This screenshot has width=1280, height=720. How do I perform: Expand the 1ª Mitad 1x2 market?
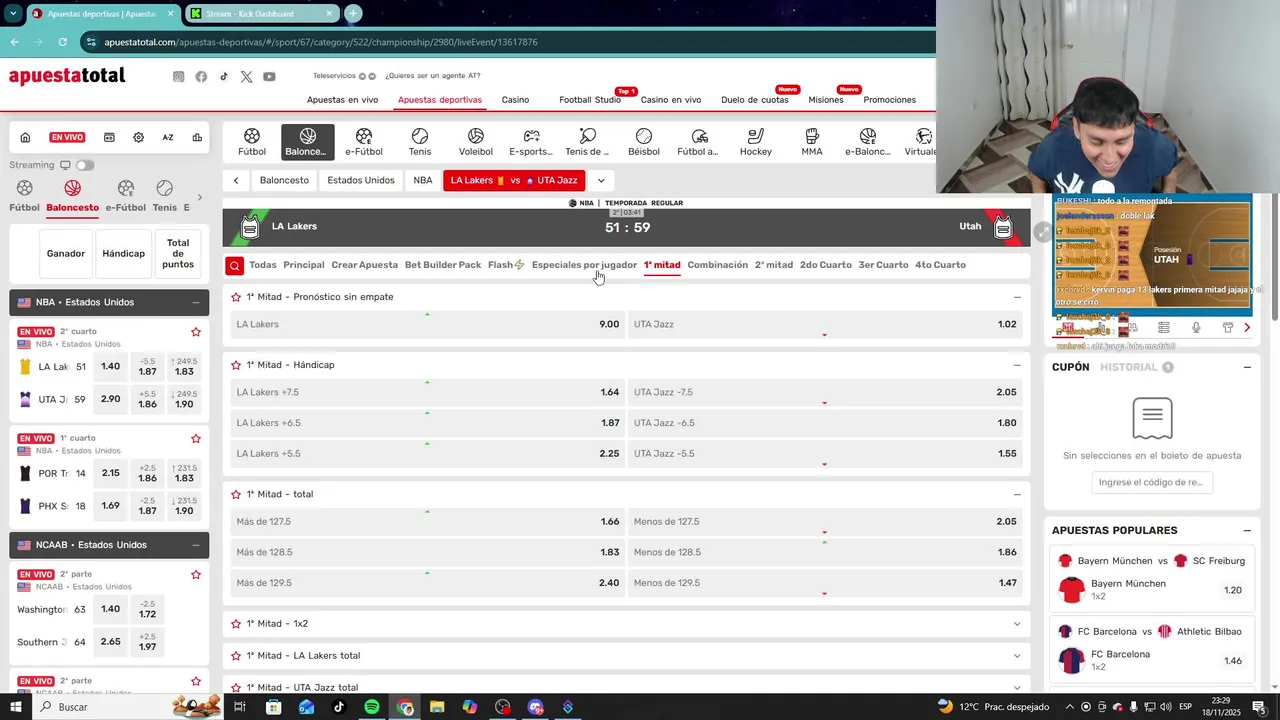pos(1017,624)
